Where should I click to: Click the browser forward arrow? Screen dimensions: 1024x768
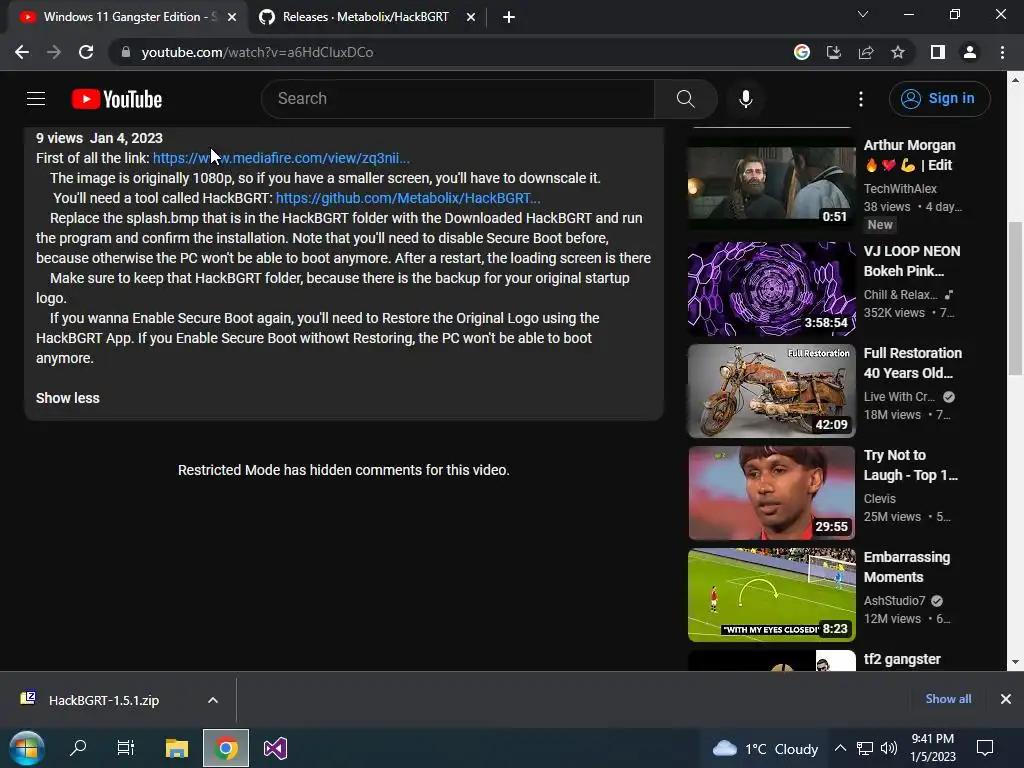54,52
